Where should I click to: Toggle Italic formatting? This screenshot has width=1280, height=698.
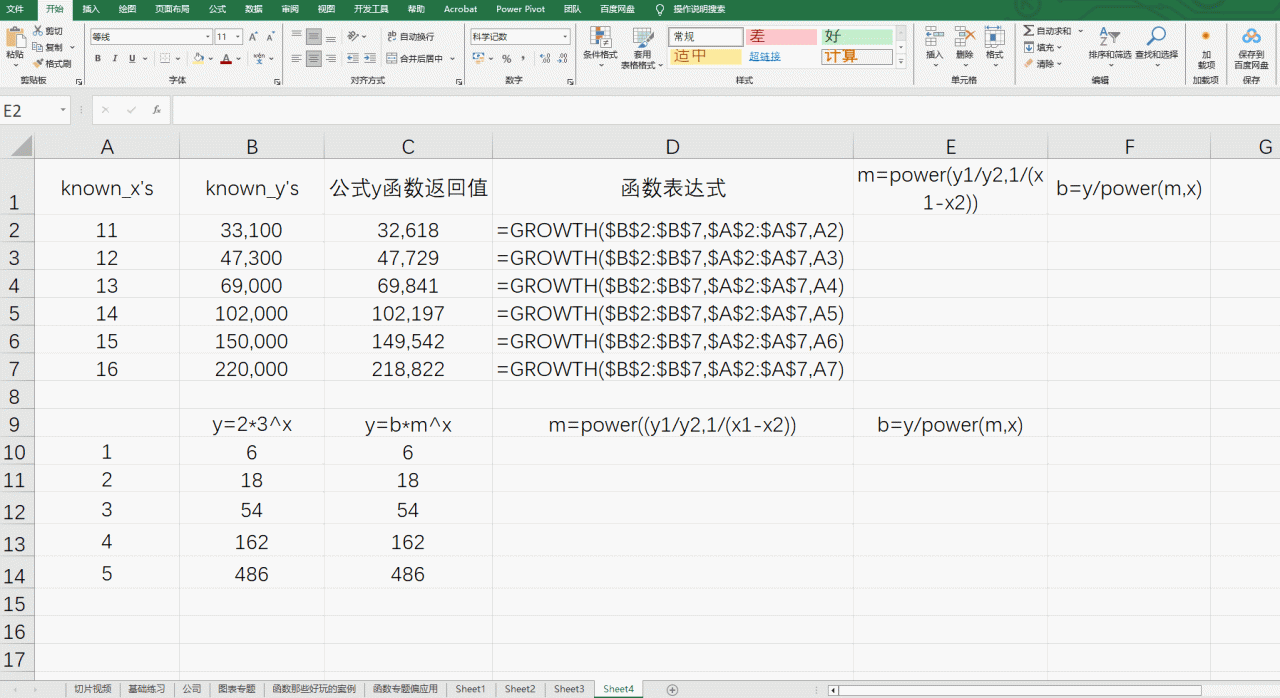(x=115, y=59)
